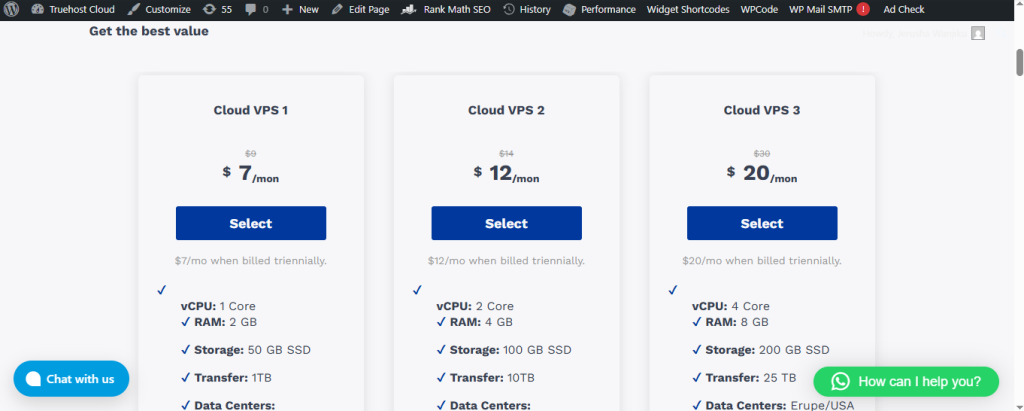Open comments with 0 pending

pyautogui.click(x=256, y=10)
